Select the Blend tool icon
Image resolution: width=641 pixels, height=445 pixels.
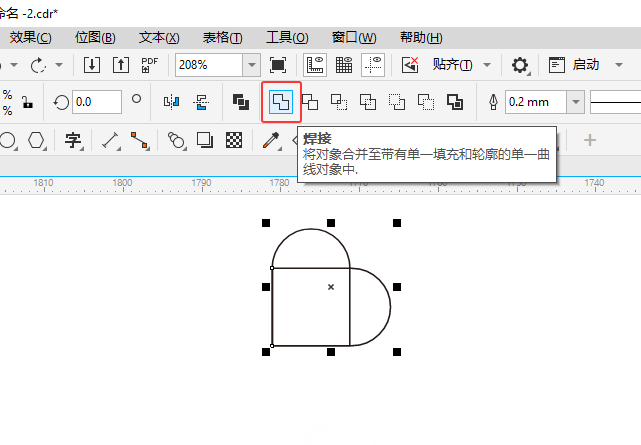176,141
